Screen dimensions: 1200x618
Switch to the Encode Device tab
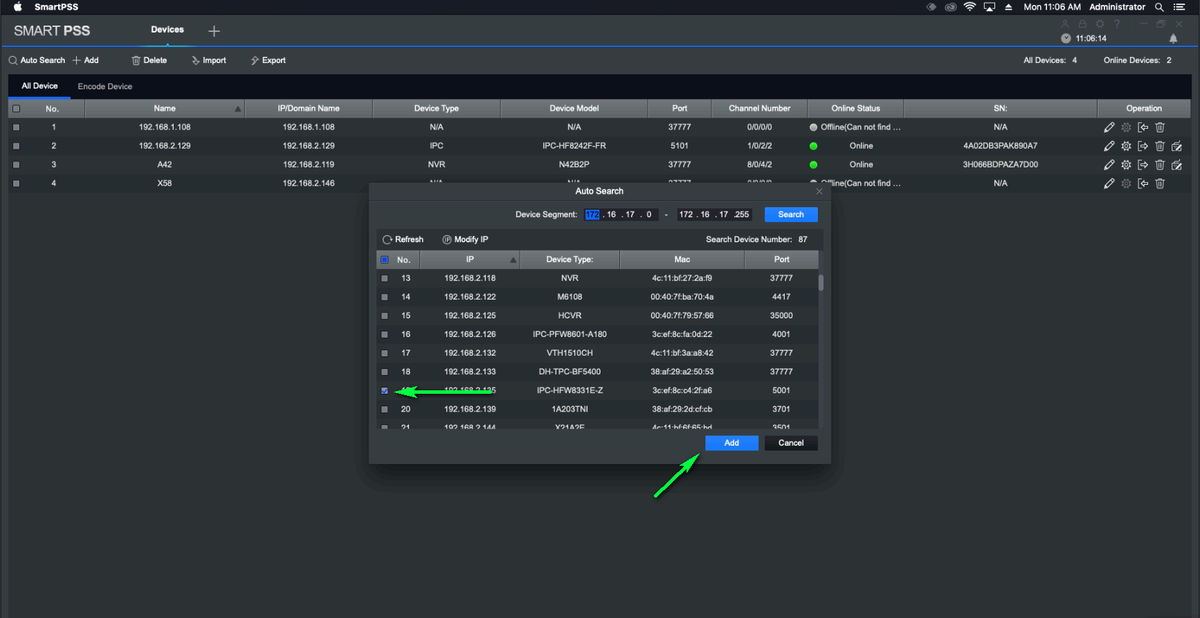coord(105,87)
